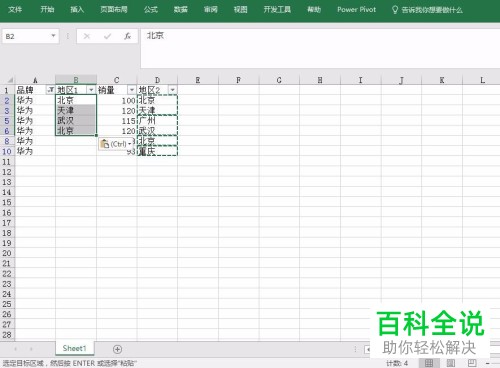
Task: Select column D header
Action: click(157, 80)
